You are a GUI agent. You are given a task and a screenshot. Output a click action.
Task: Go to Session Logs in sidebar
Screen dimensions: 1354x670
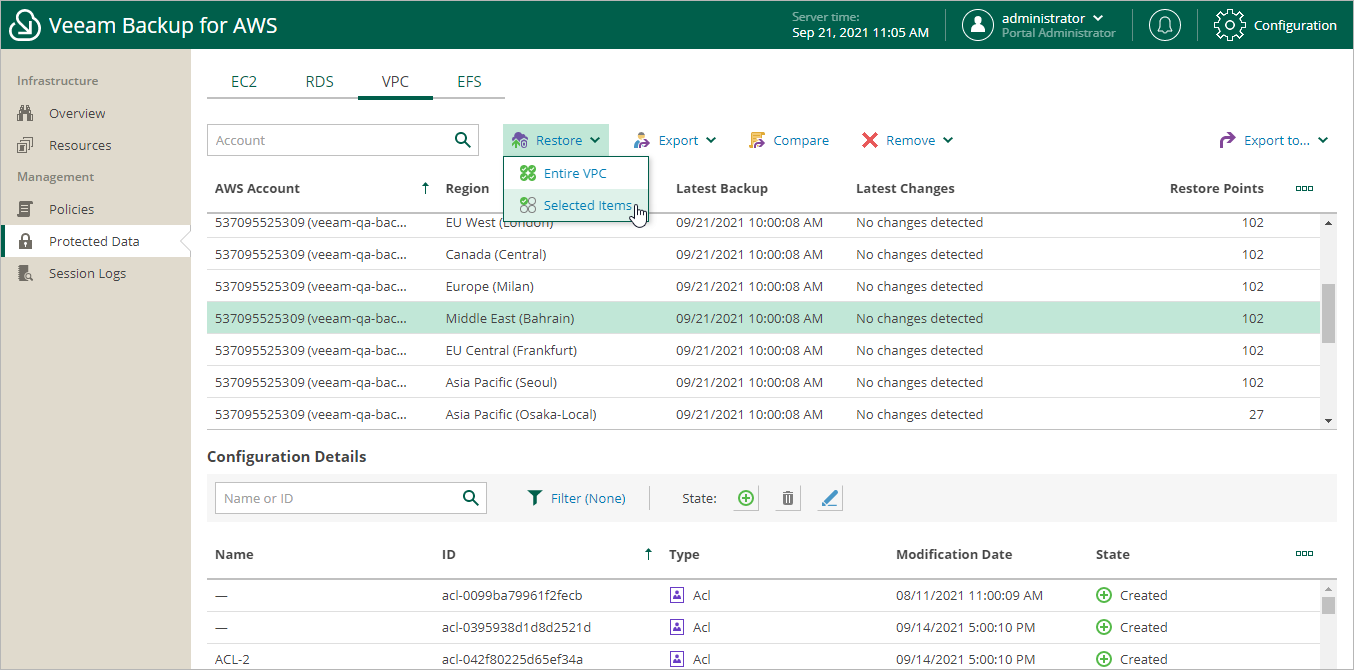click(x=87, y=273)
